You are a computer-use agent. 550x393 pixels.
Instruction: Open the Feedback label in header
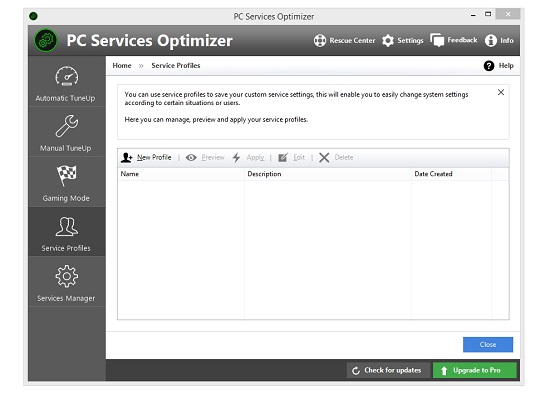coord(462,40)
